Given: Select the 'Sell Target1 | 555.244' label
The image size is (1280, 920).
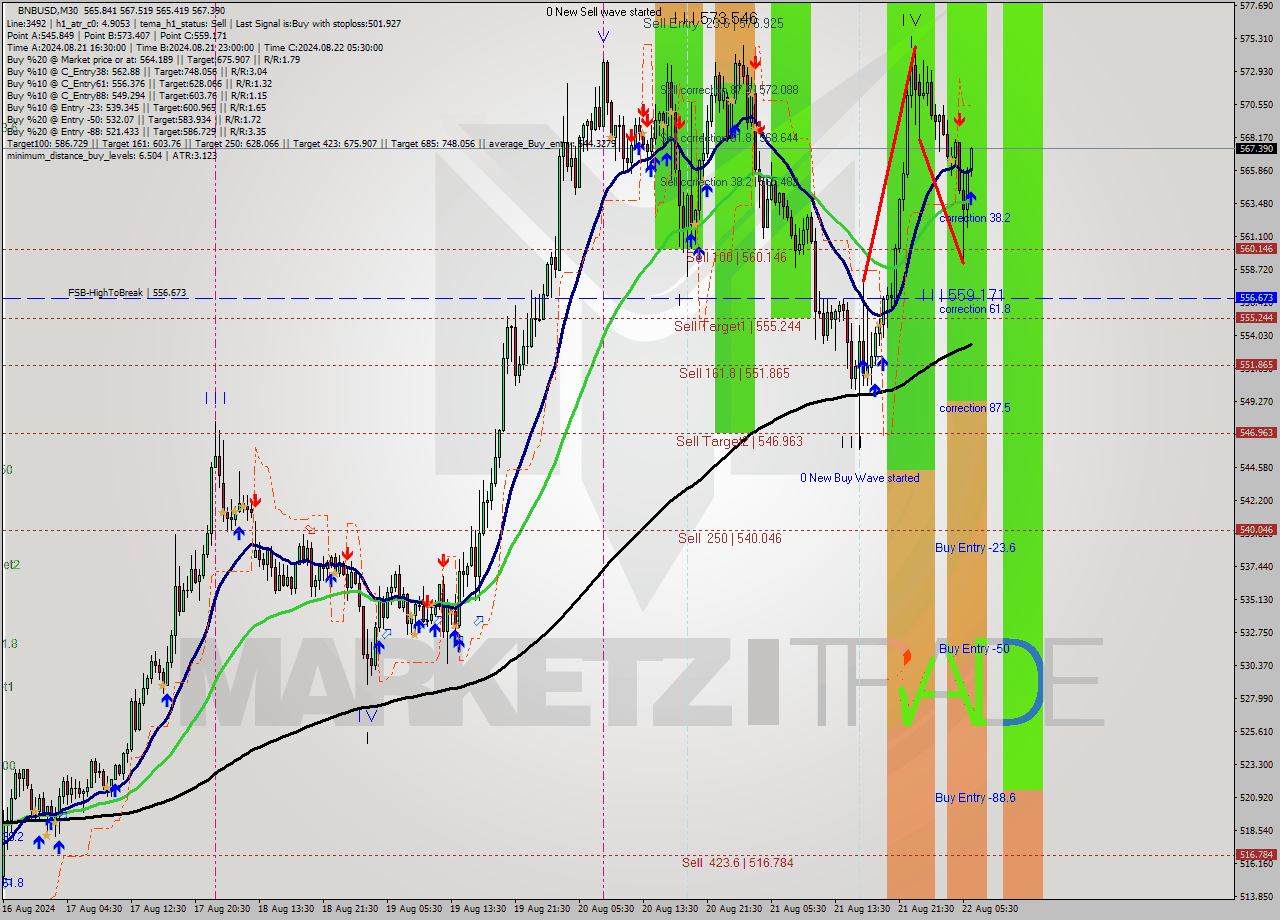Looking at the screenshot, I should click(737, 326).
